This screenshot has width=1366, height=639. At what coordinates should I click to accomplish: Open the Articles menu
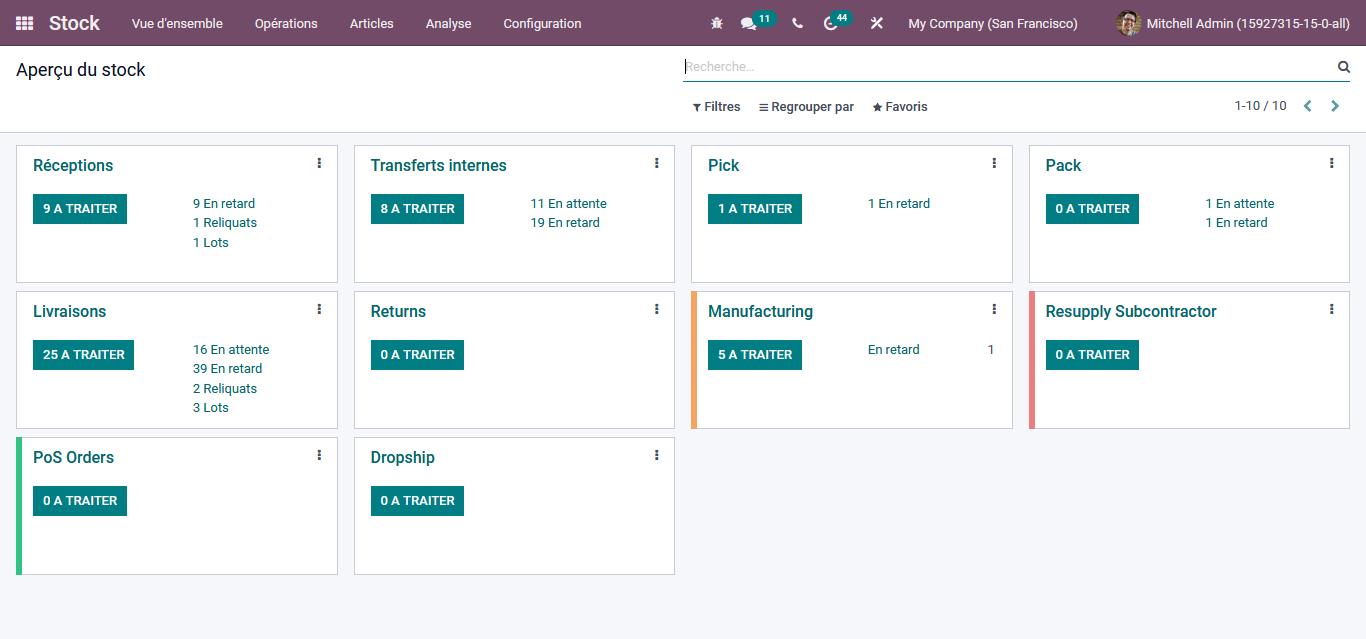[372, 23]
